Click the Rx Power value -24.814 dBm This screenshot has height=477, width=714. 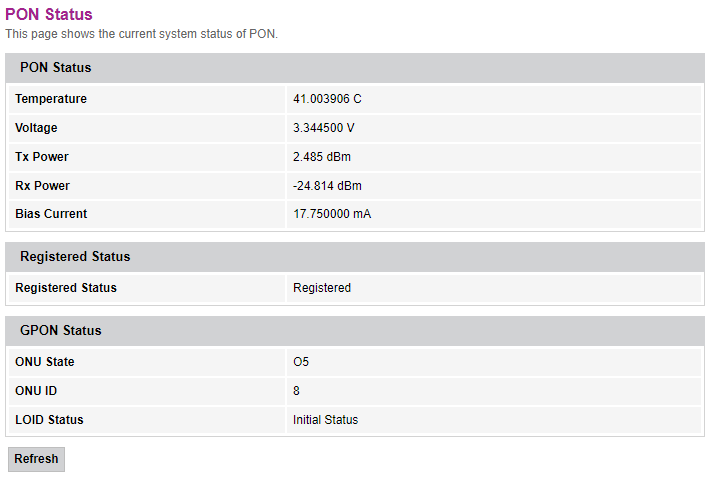pos(327,186)
